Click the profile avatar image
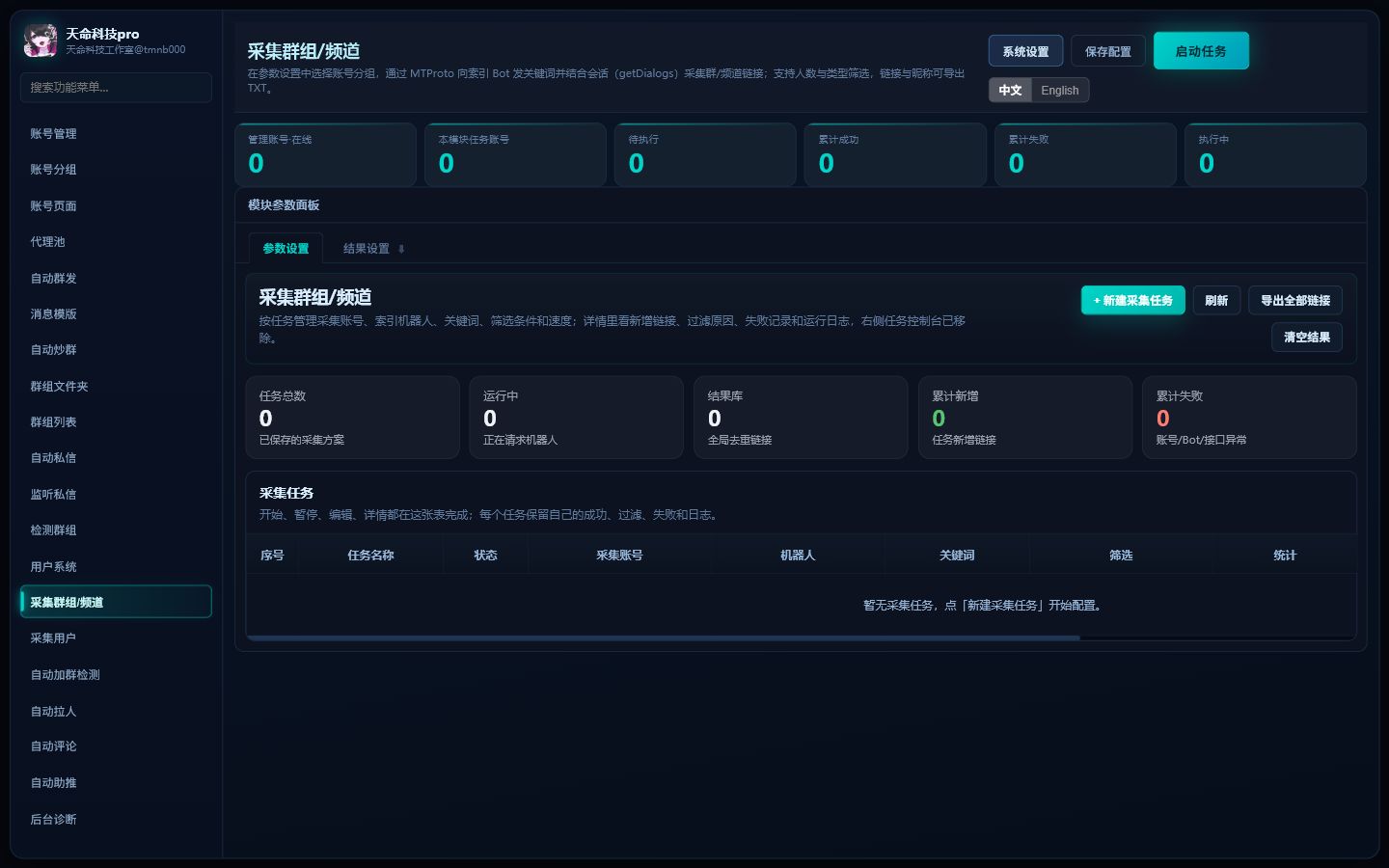This screenshot has height=868, width=1389. point(41,41)
